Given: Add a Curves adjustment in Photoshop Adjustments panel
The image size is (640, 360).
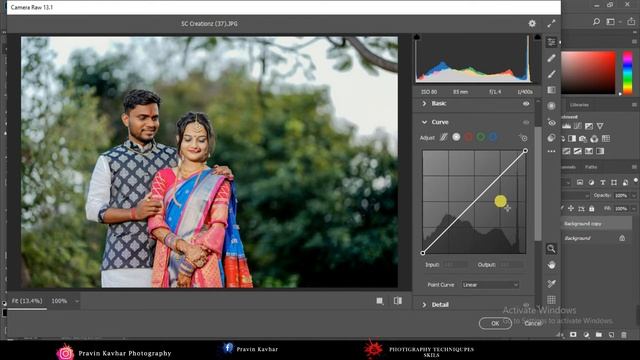Looking at the screenshot, I should 578,126.
